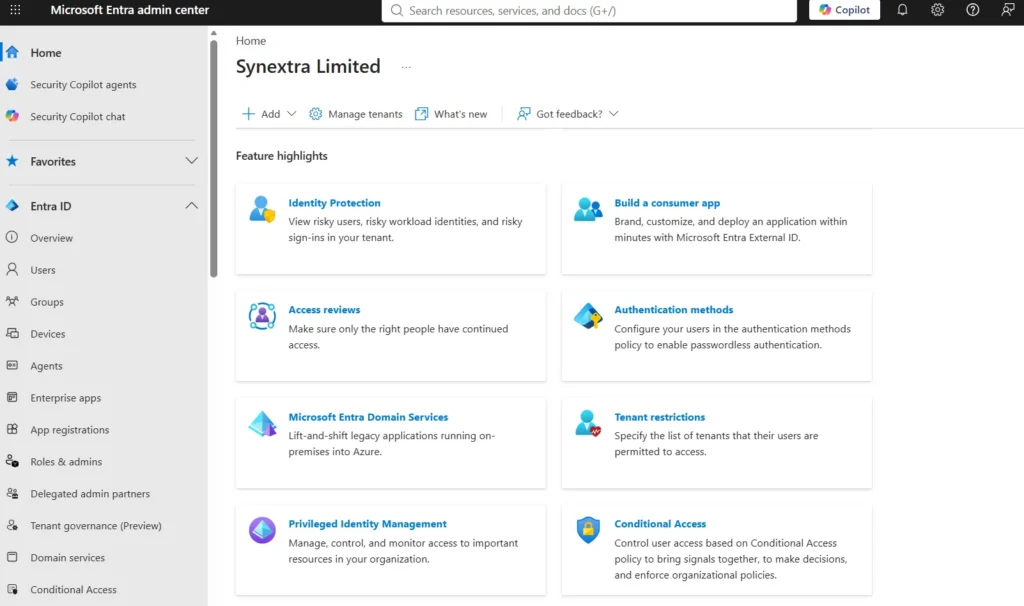The image size is (1024, 606).
Task: Click the Tenant governance icon
Action: coord(12,525)
